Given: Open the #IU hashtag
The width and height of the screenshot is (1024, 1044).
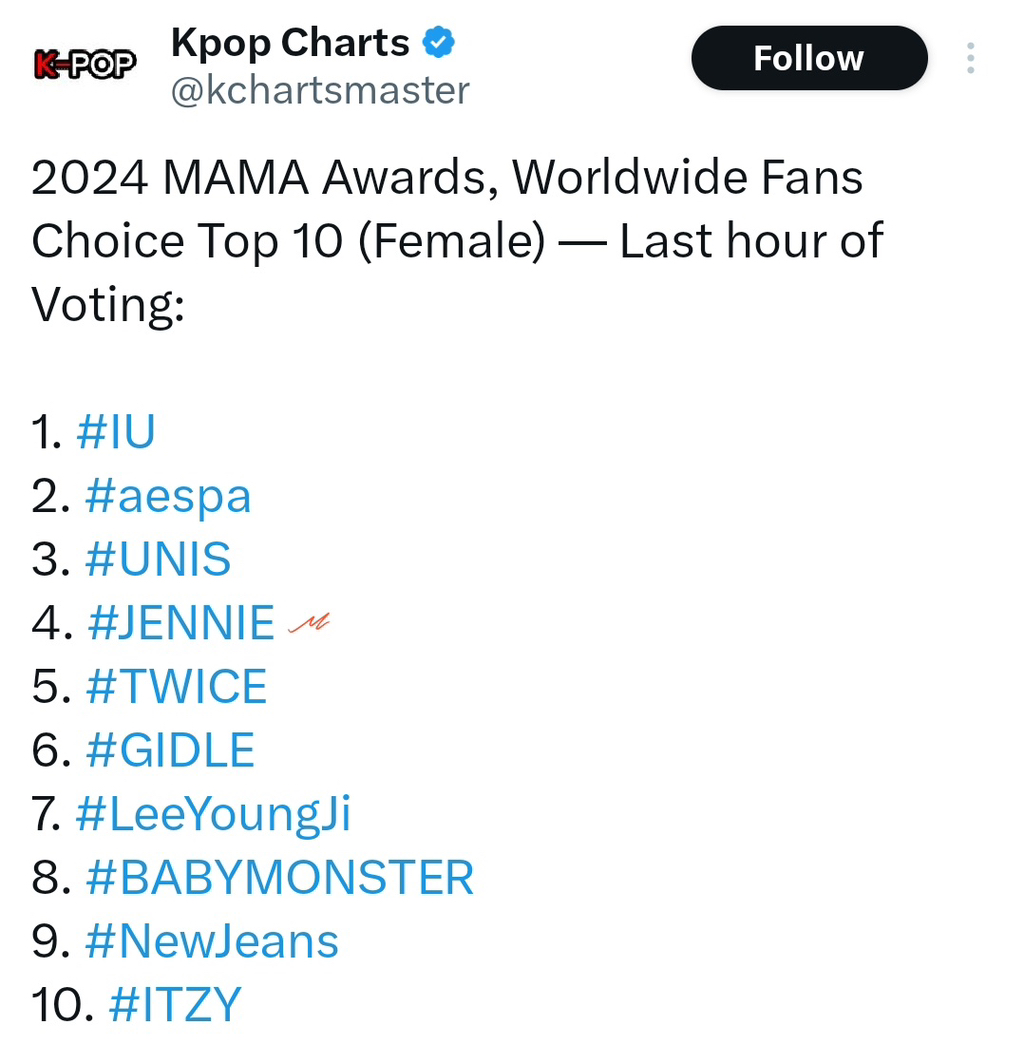Looking at the screenshot, I should pos(116,432).
